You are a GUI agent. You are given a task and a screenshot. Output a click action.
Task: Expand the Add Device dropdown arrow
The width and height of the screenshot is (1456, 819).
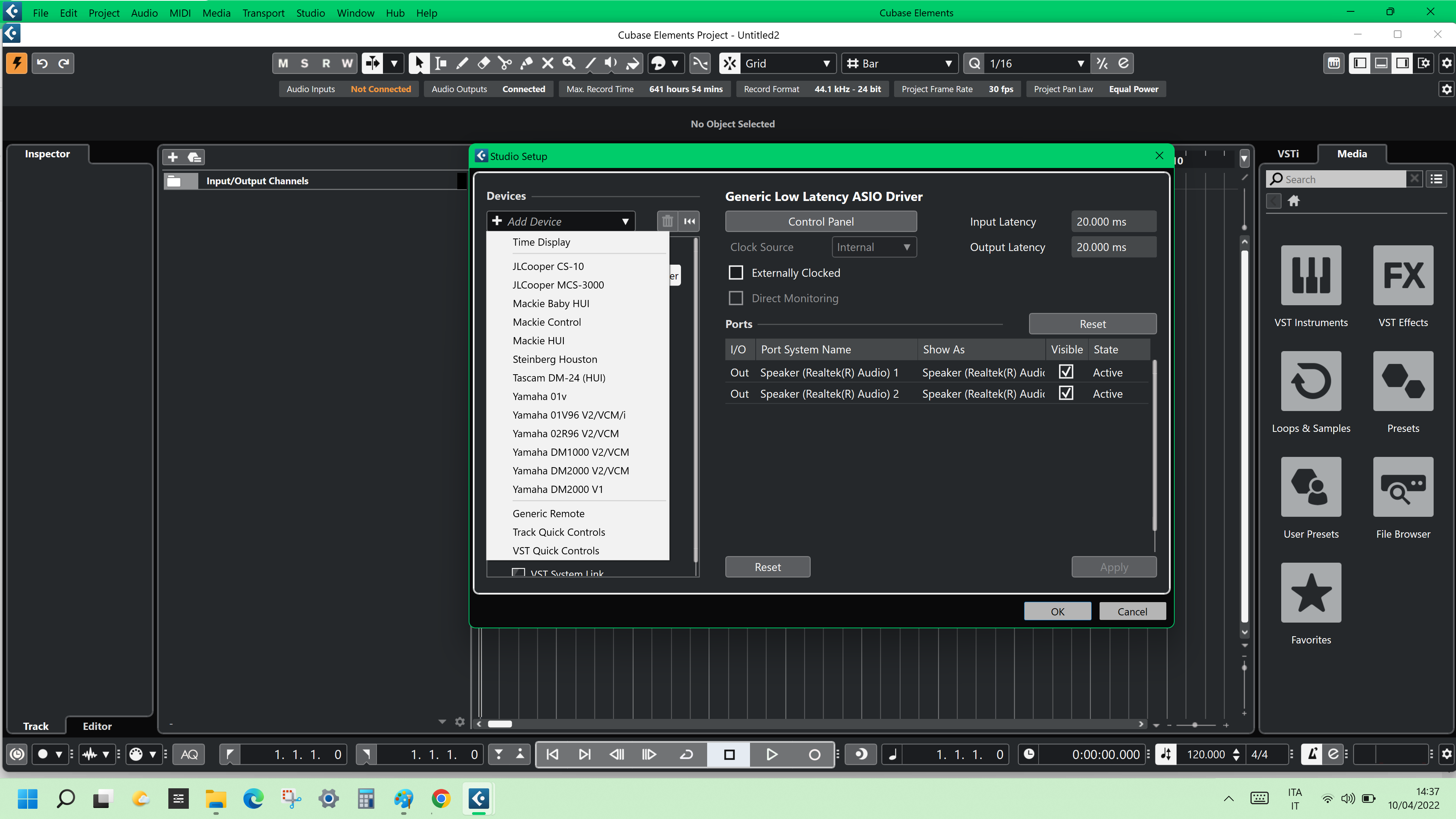625,221
